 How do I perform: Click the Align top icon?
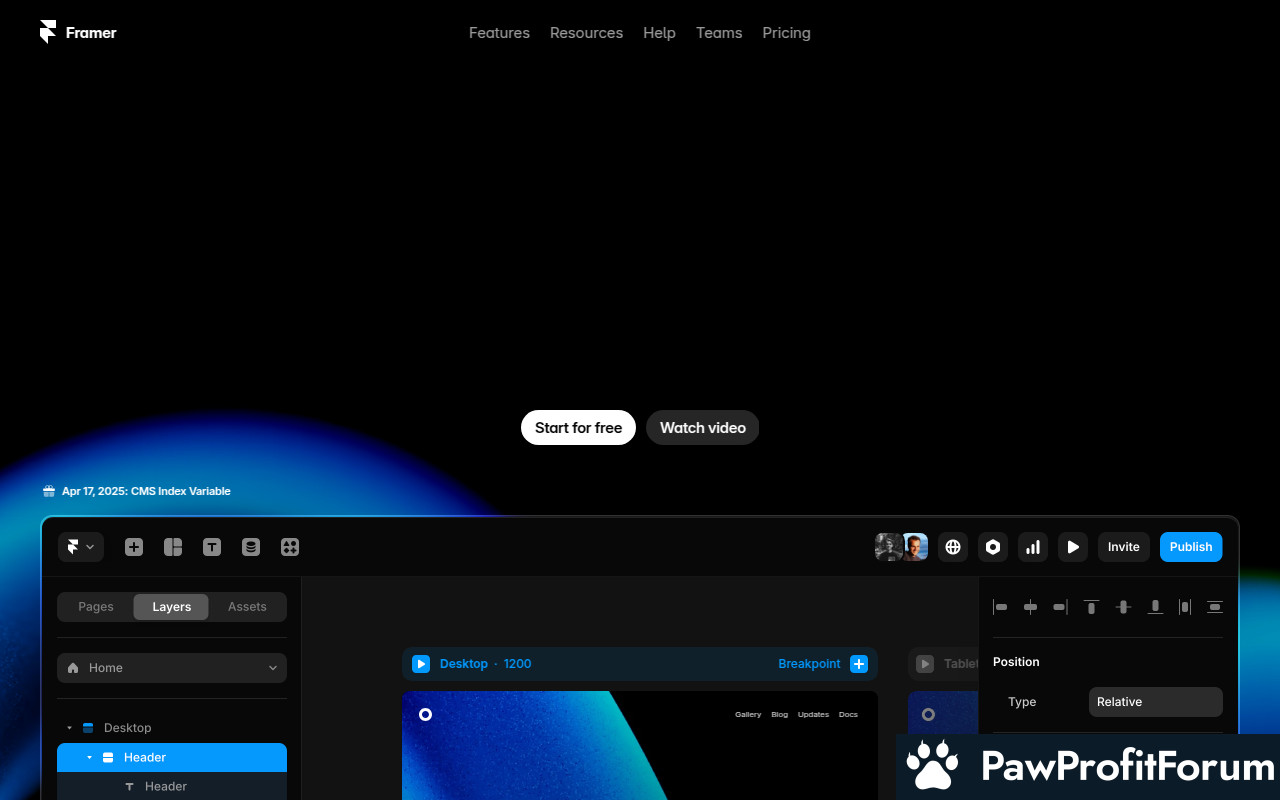pos(1092,607)
